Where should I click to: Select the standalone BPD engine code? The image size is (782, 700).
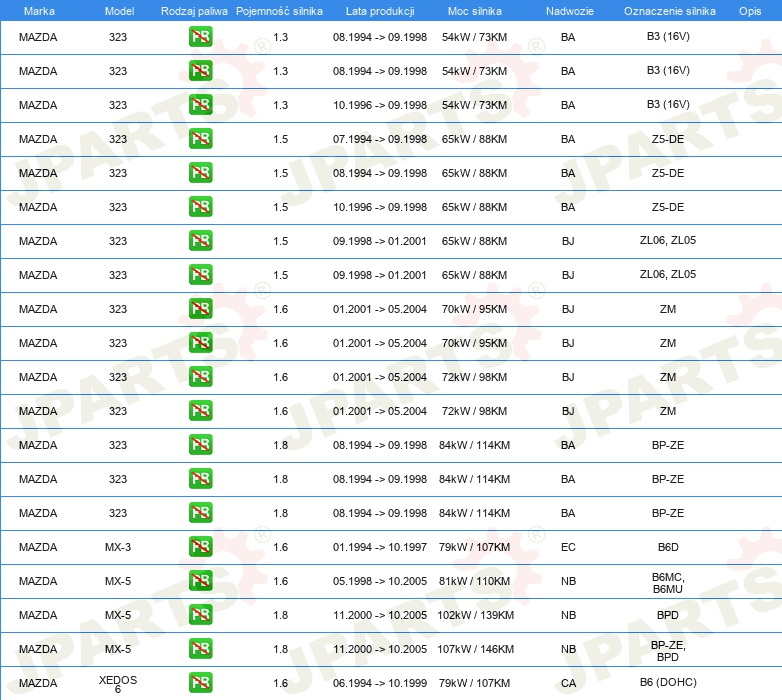[668, 615]
